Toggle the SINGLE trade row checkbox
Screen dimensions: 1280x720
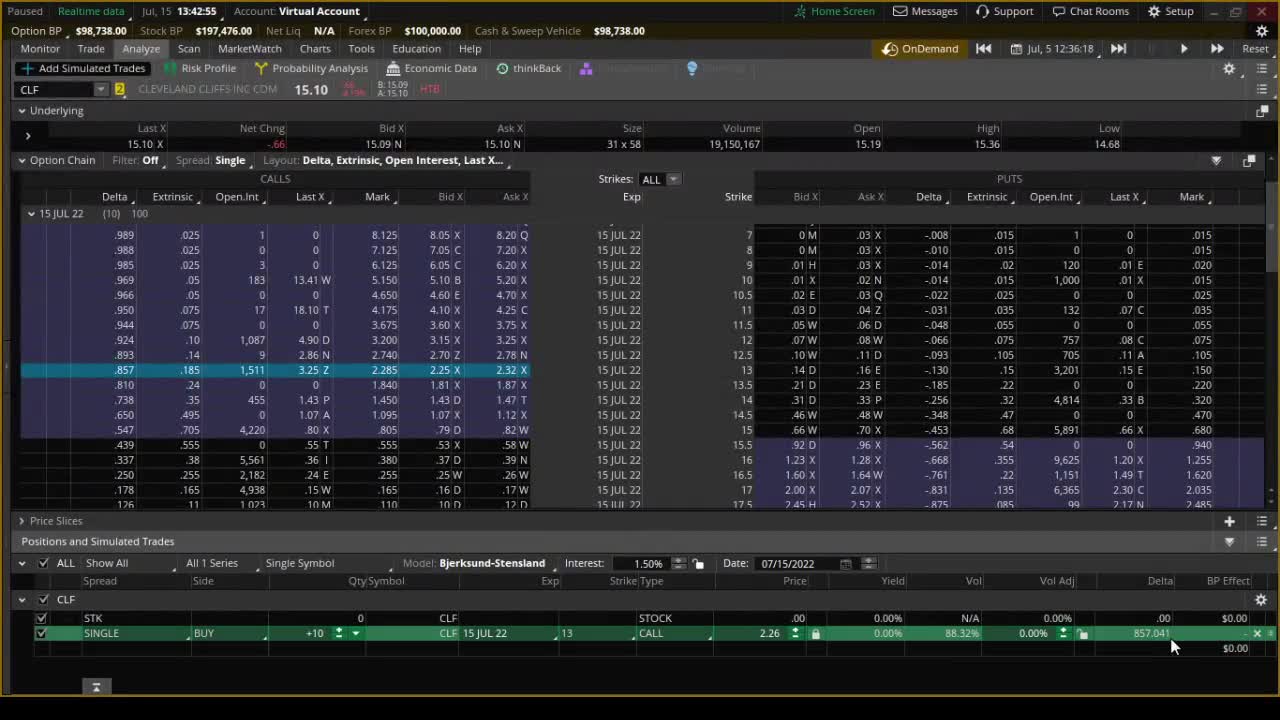point(41,633)
